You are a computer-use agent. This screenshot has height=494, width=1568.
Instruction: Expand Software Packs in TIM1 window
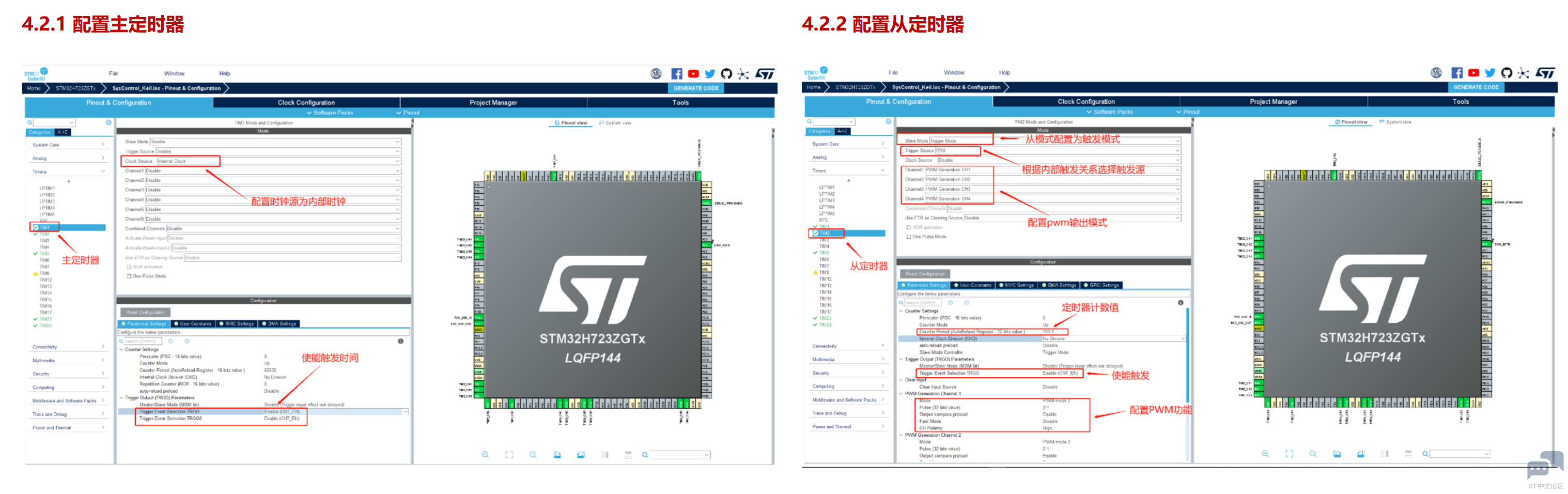click(x=329, y=113)
